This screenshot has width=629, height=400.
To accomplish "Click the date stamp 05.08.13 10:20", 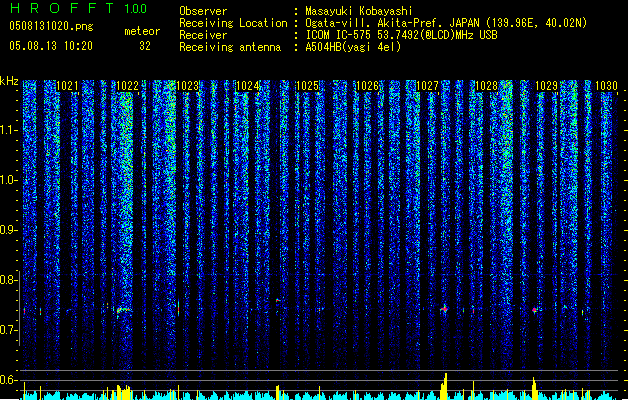I will (x=51, y=46).
